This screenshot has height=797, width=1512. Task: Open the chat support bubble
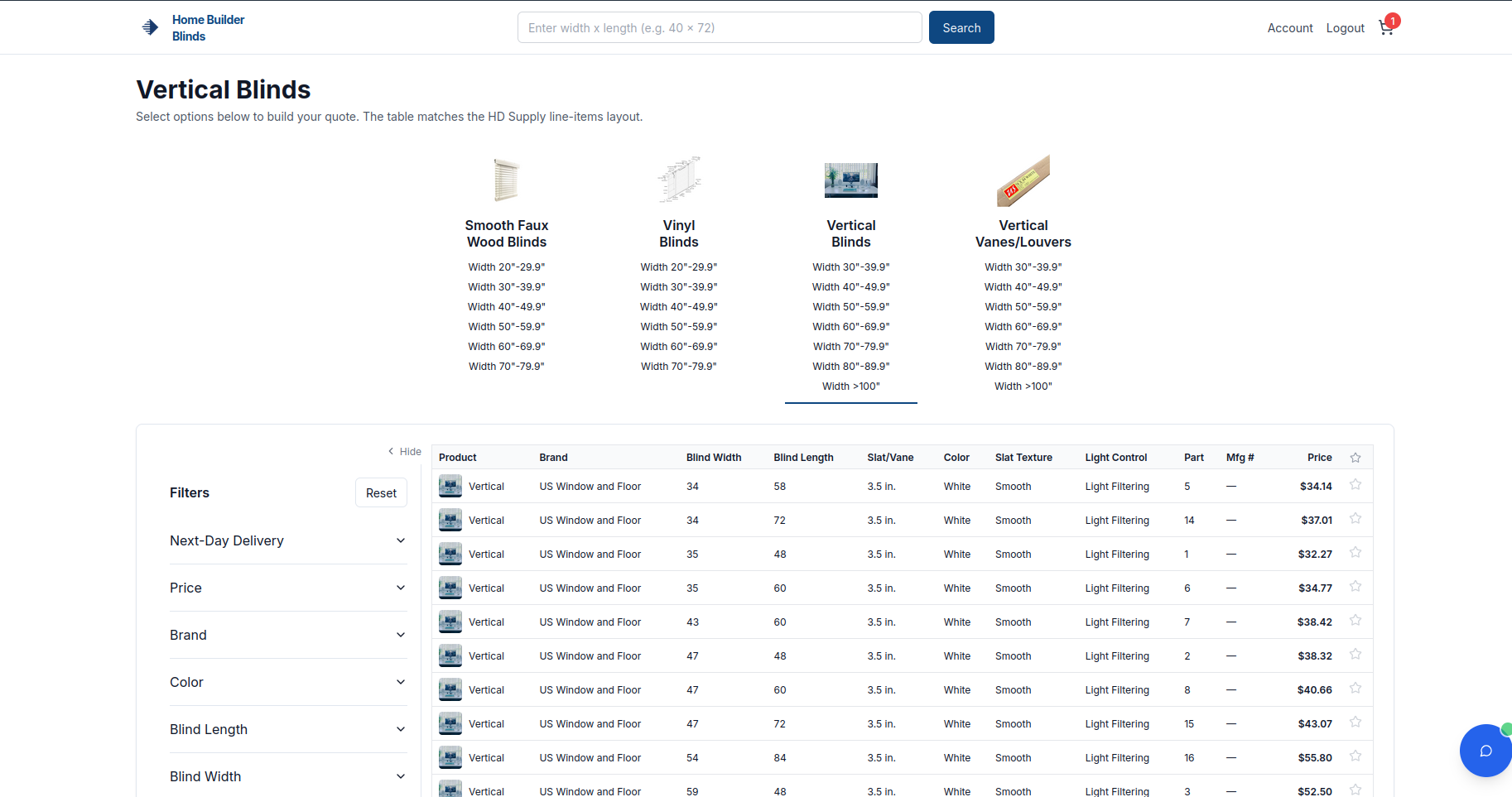[x=1485, y=750]
